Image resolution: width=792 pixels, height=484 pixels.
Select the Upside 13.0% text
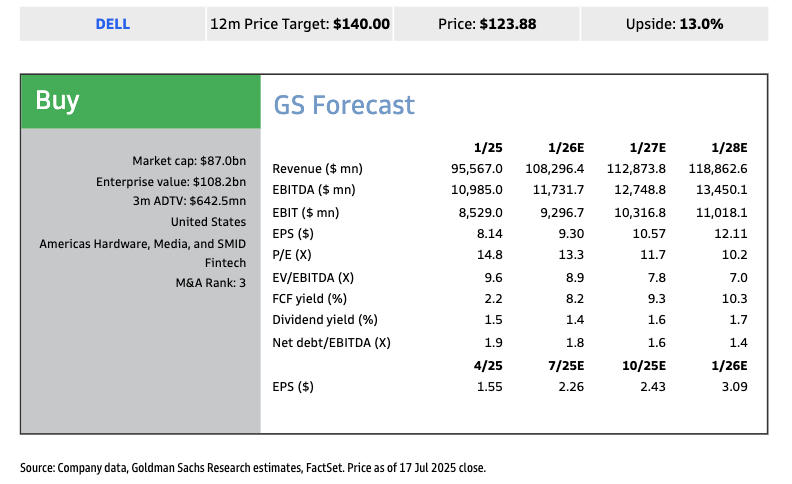click(674, 24)
